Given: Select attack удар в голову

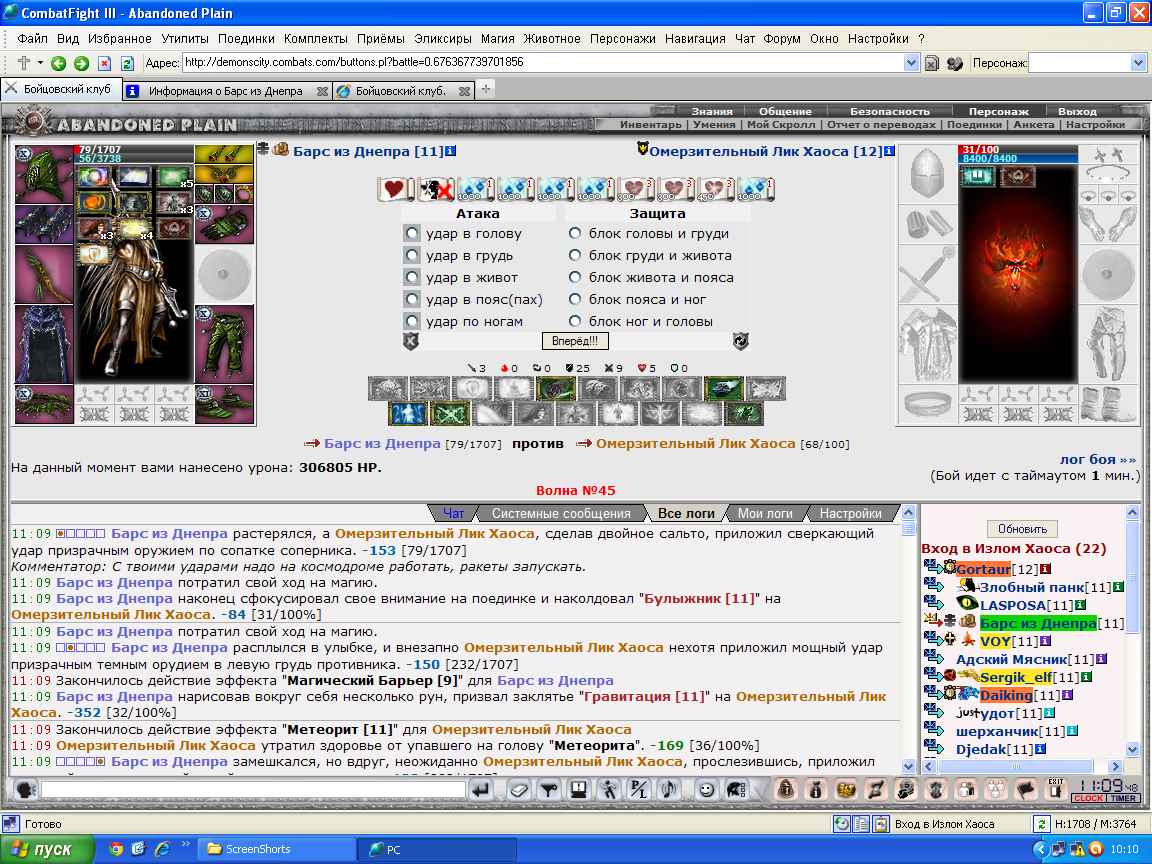Looking at the screenshot, I should tap(412, 234).
